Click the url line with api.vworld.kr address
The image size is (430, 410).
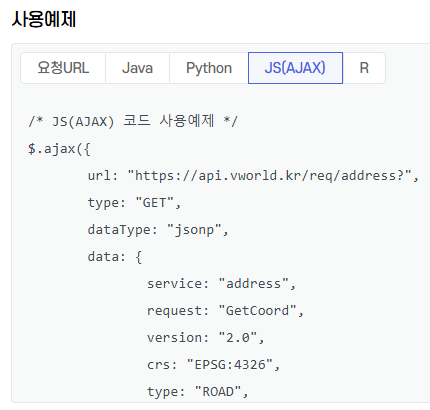pos(253,176)
